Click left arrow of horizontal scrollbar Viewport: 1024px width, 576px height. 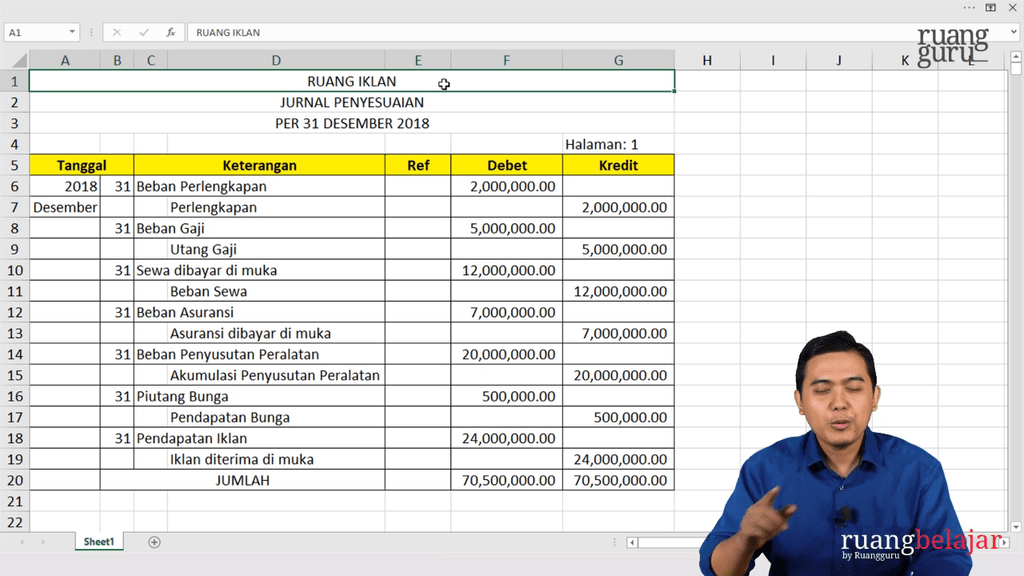pos(632,542)
